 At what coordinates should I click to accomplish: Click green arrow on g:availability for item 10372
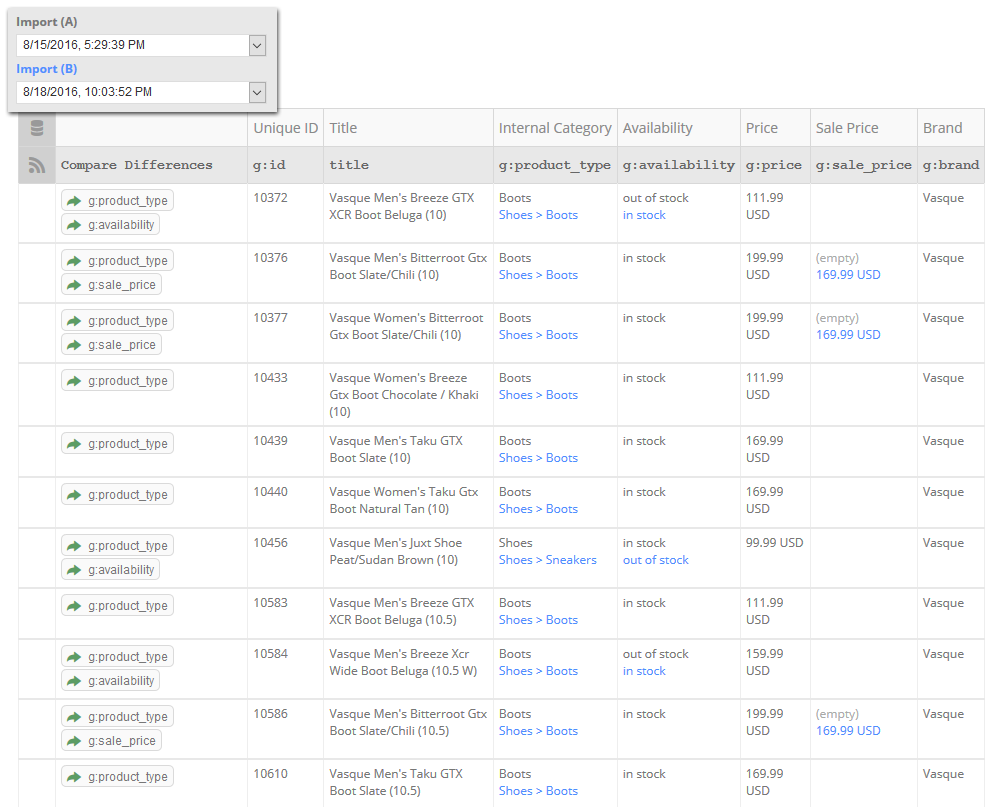[75, 225]
